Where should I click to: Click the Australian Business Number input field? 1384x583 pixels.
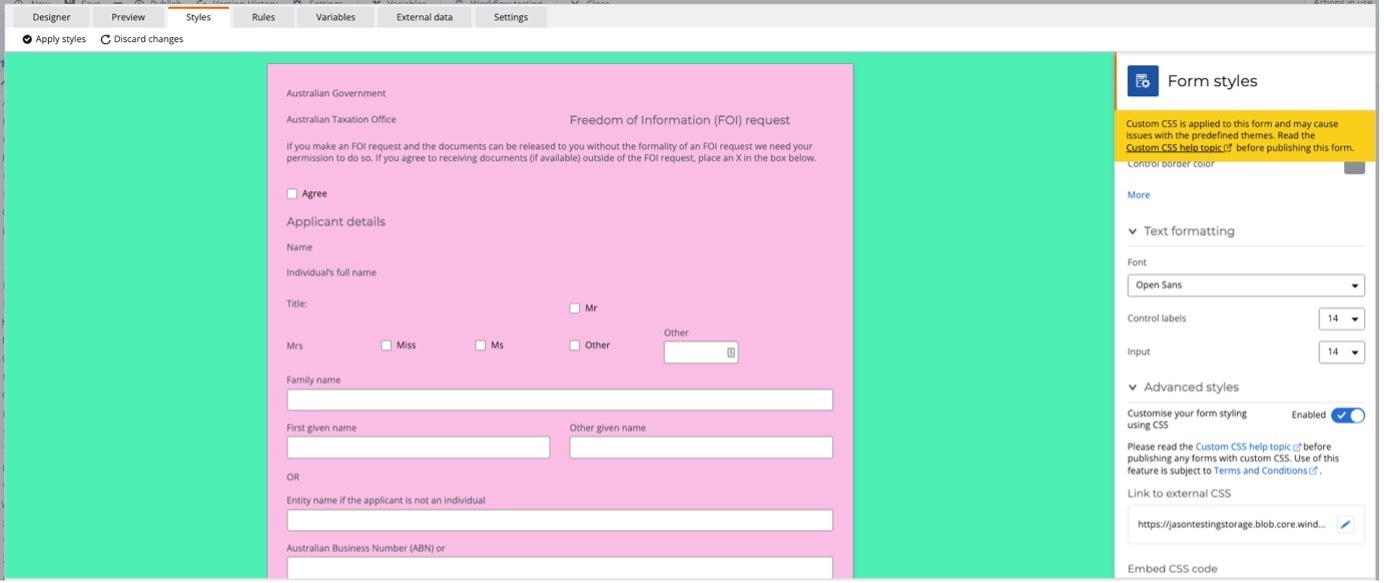click(561, 570)
